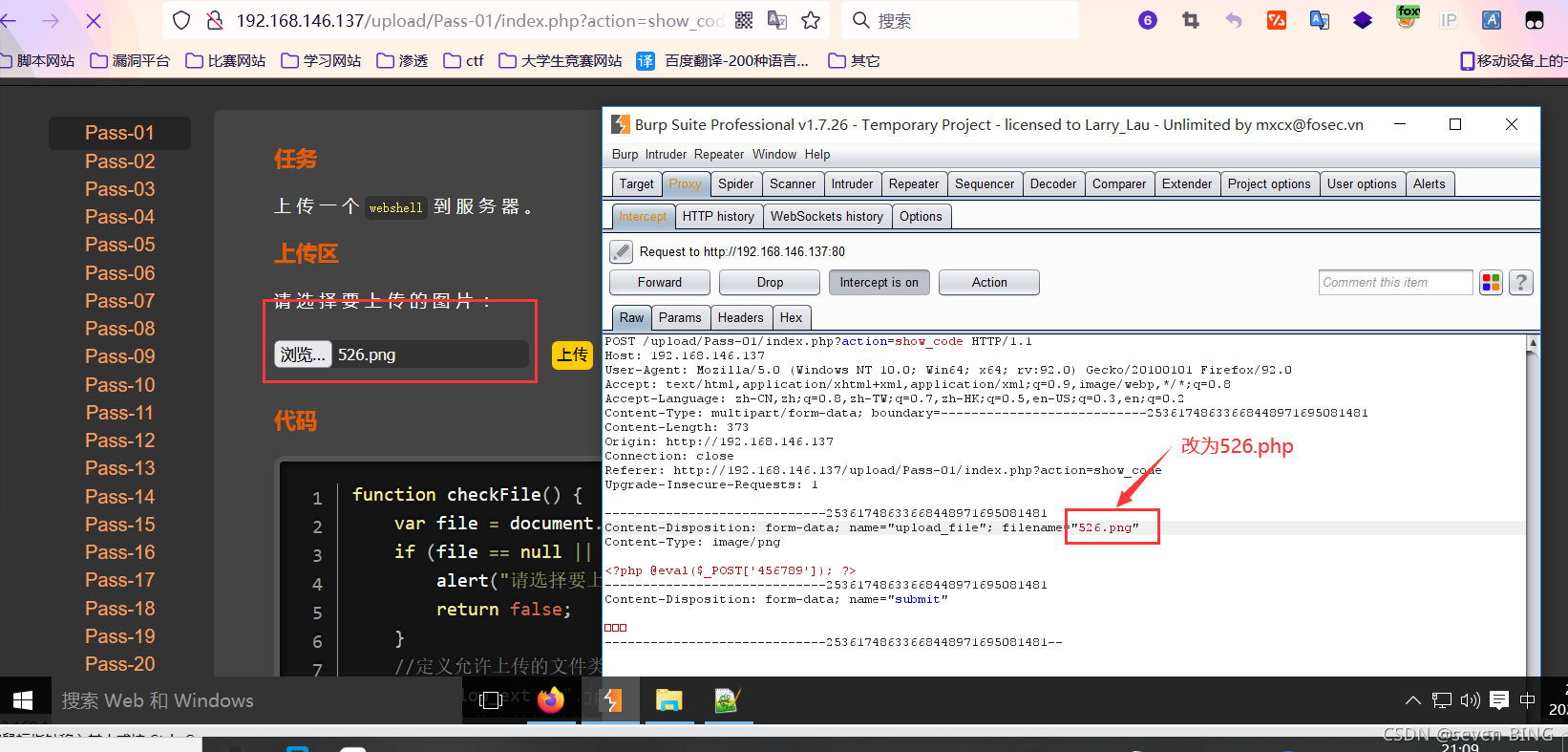Click the QR code icon in address bar
Image resolution: width=1568 pixels, height=752 pixels.
pyautogui.click(x=744, y=20)
